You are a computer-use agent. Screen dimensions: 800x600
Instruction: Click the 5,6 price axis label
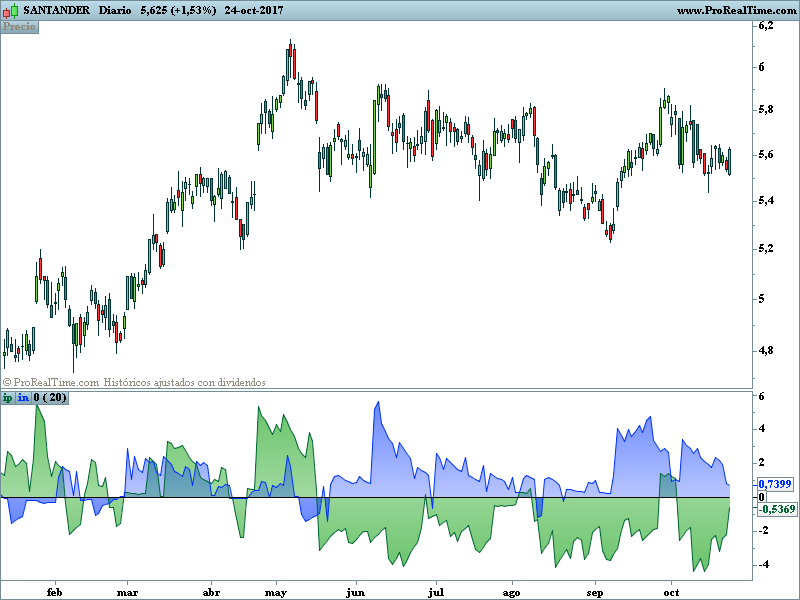(x=766, y=155)
